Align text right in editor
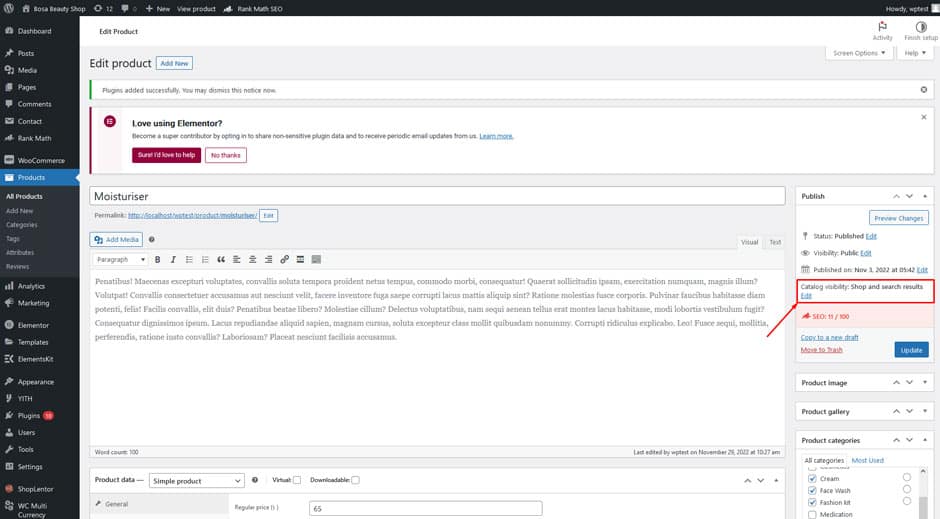Screen dimensions: 940x519 pyautogui.click(x=268, y=260)
